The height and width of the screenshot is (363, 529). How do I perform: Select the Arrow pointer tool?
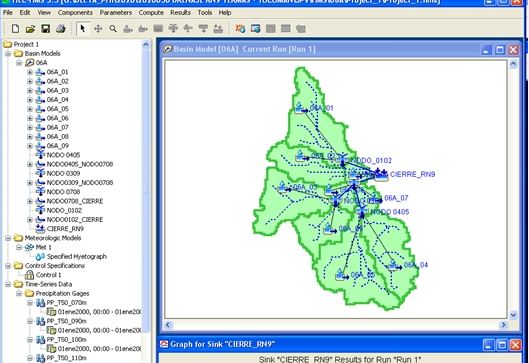(x=83, y=29)
